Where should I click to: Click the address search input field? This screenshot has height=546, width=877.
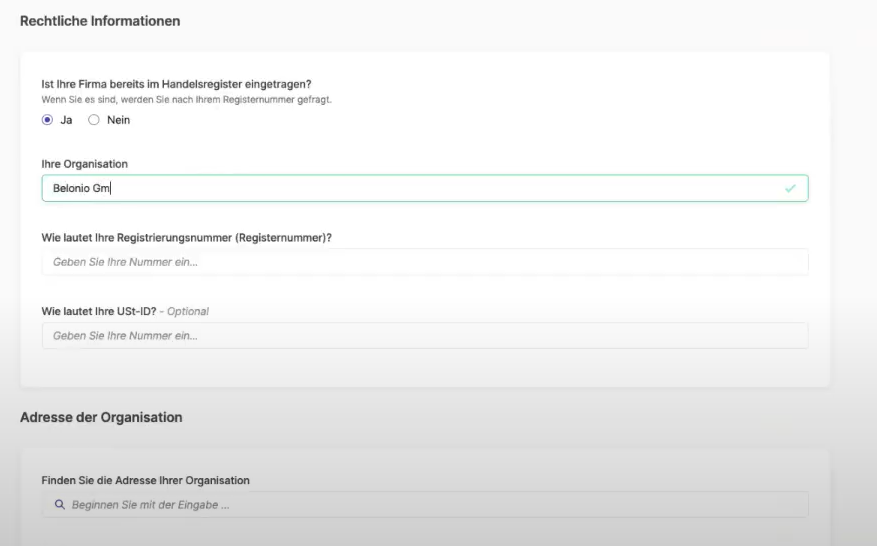(425, 505)
